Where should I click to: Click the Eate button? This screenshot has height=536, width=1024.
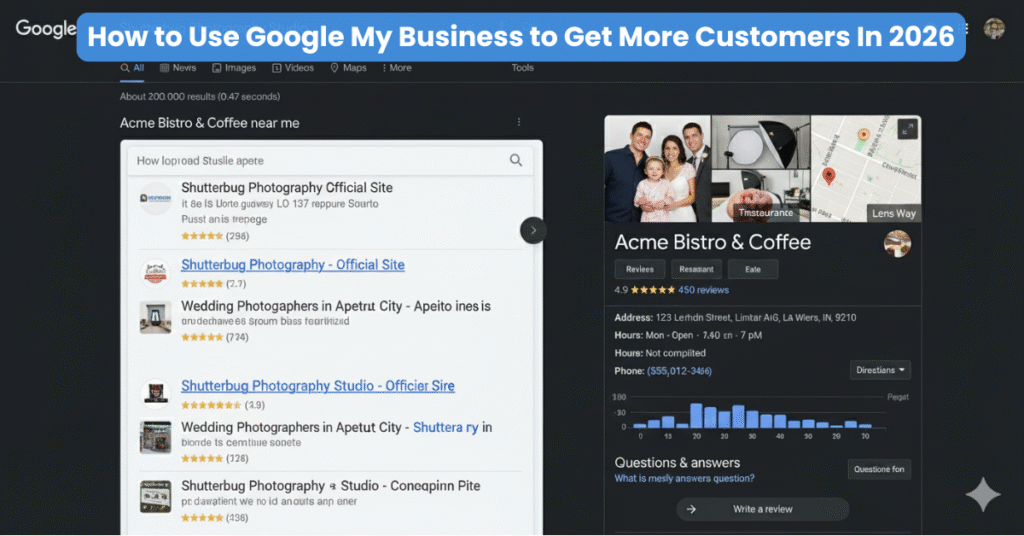click(753, 269)
